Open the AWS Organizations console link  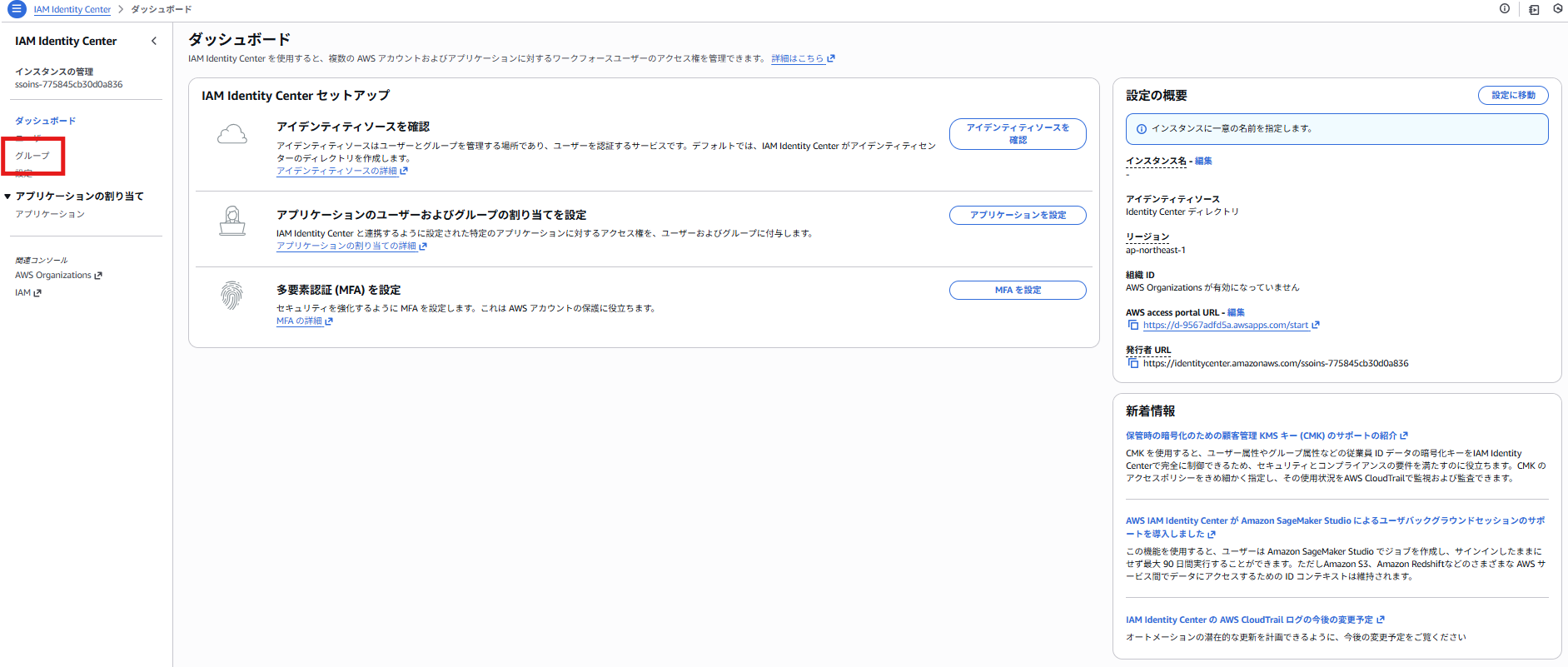click(58, 276)
